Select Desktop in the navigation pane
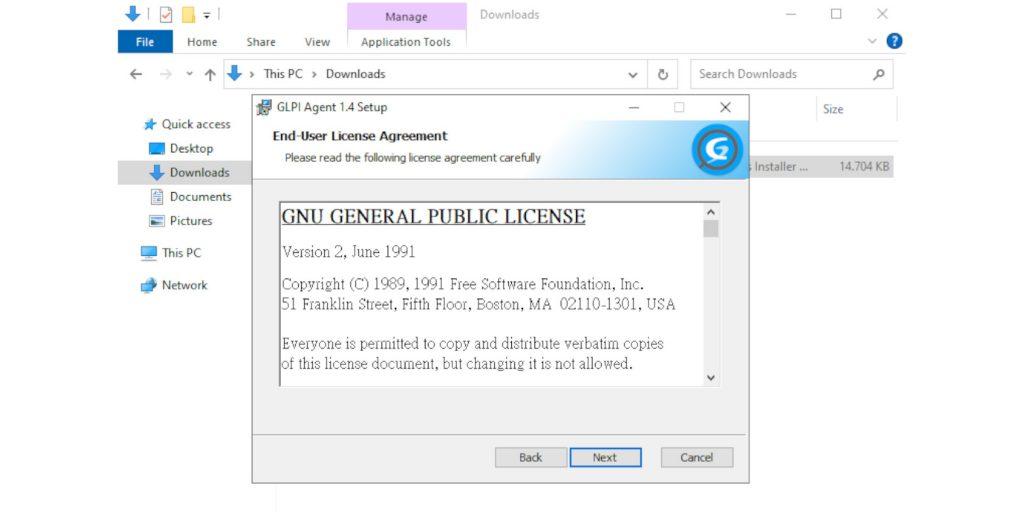This screenshot has width=1024, height=512. coord(181,148)
